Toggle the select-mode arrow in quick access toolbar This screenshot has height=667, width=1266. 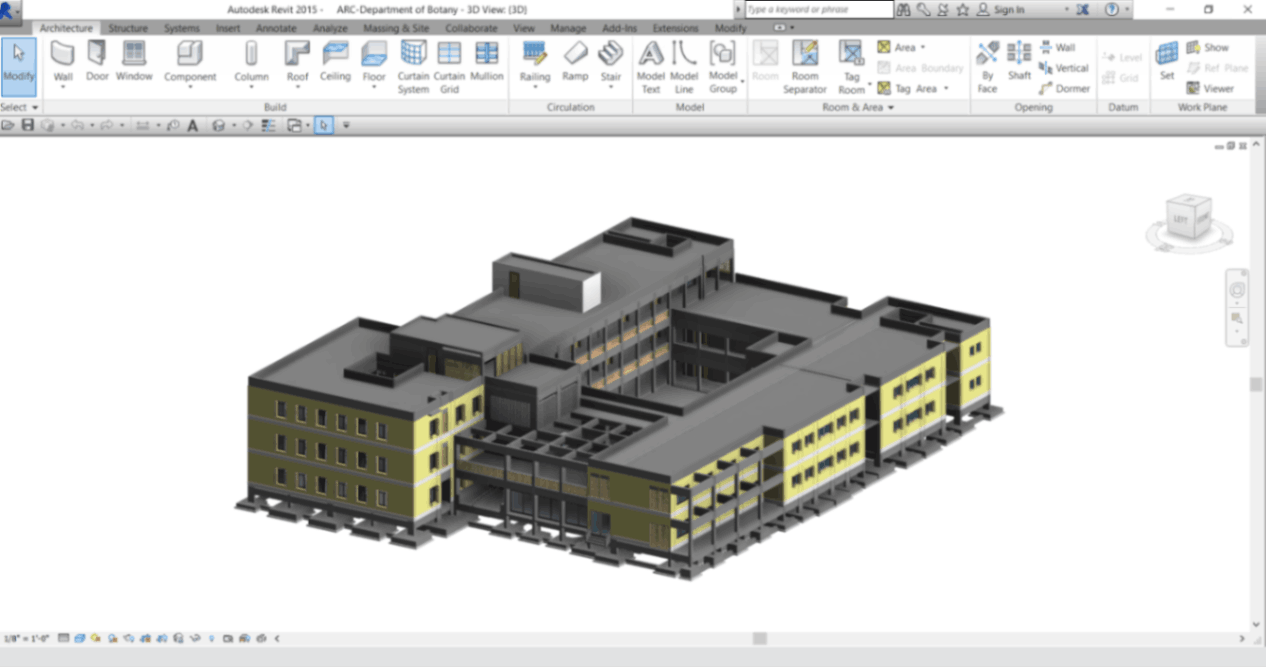tap(323, 125)
